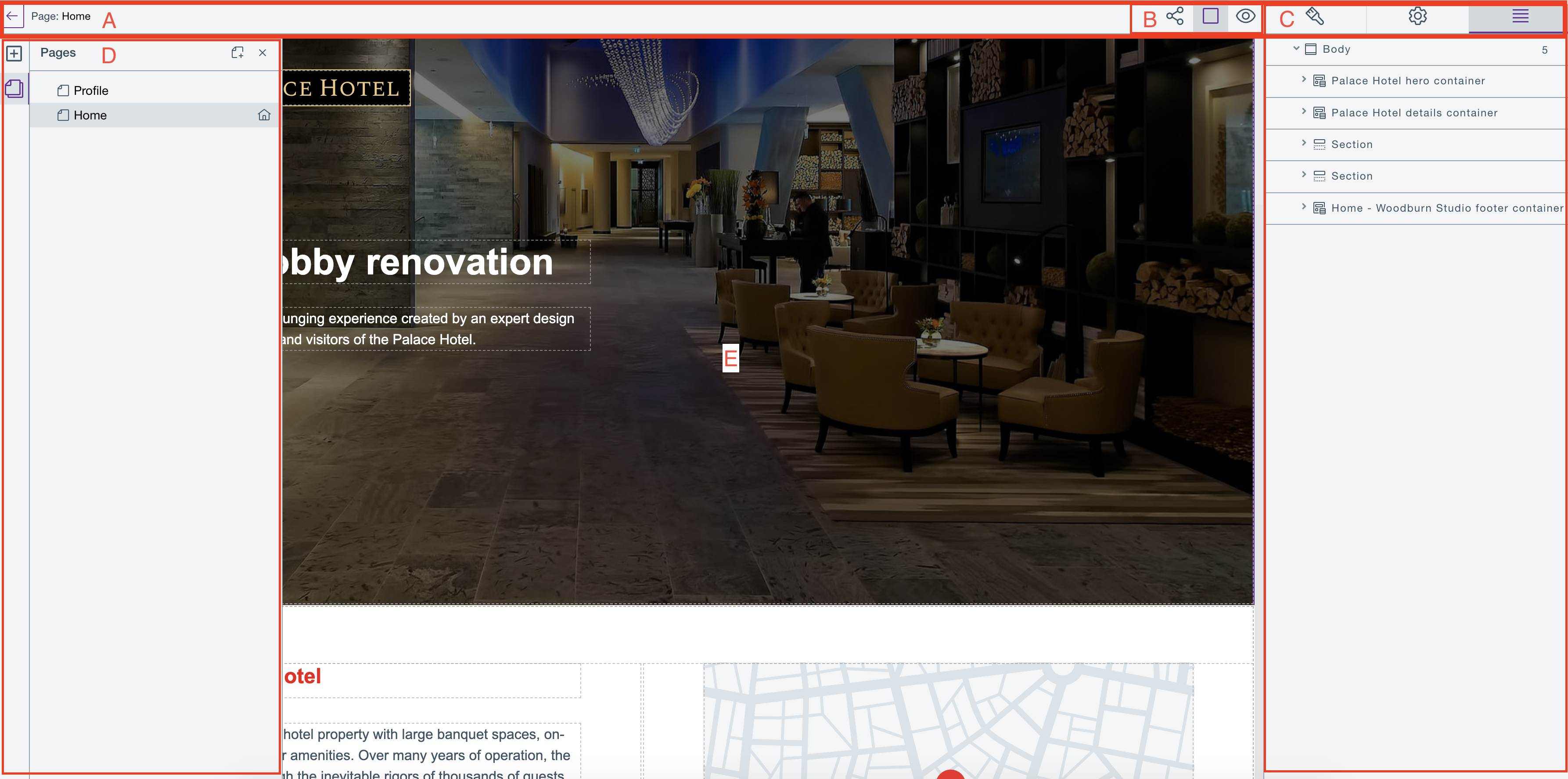Select the Pages icon in the left sidebar
Screen dimensions: 1568x779
coord(14,89)
